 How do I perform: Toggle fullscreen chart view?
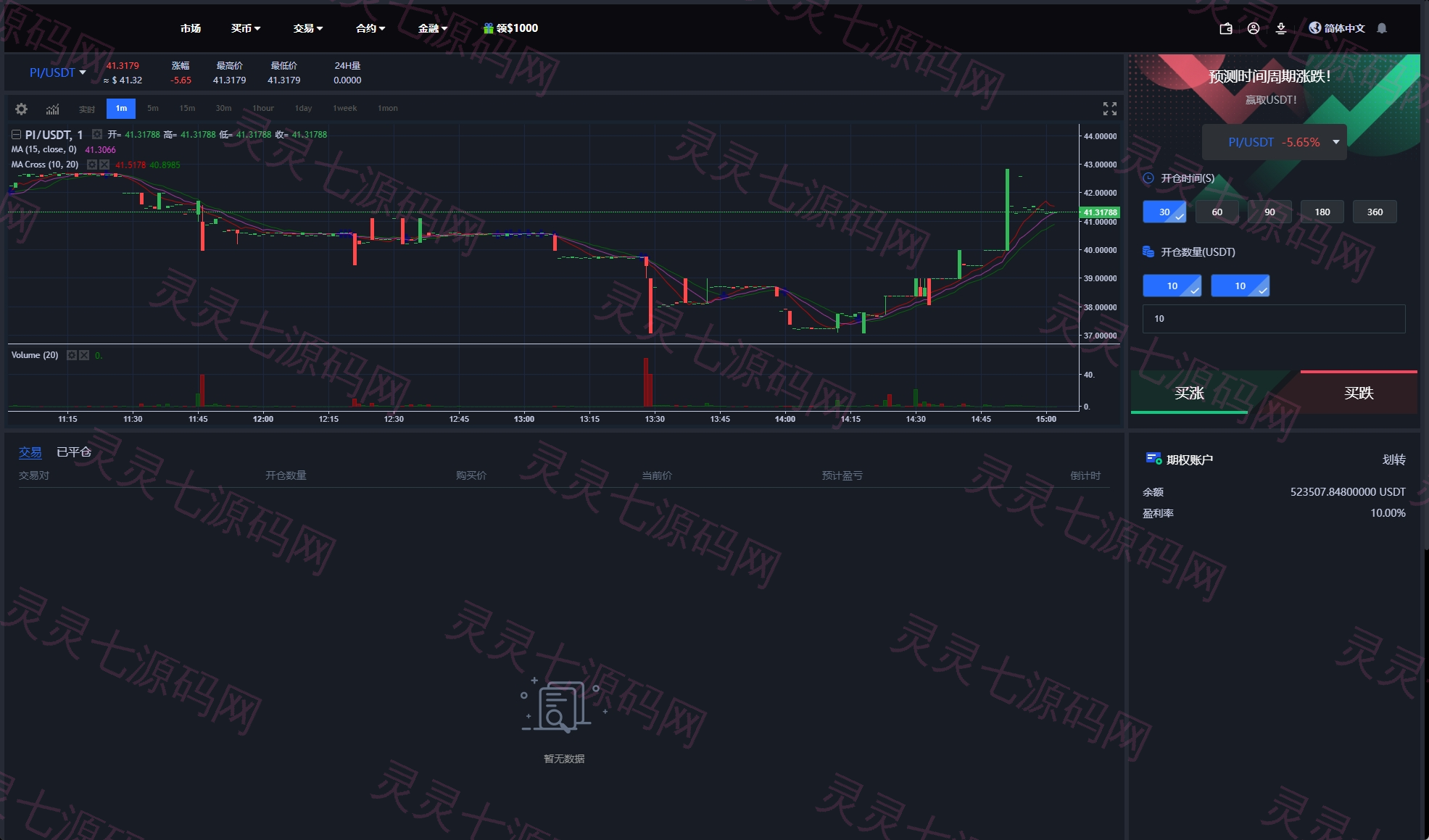(1110, 109)
